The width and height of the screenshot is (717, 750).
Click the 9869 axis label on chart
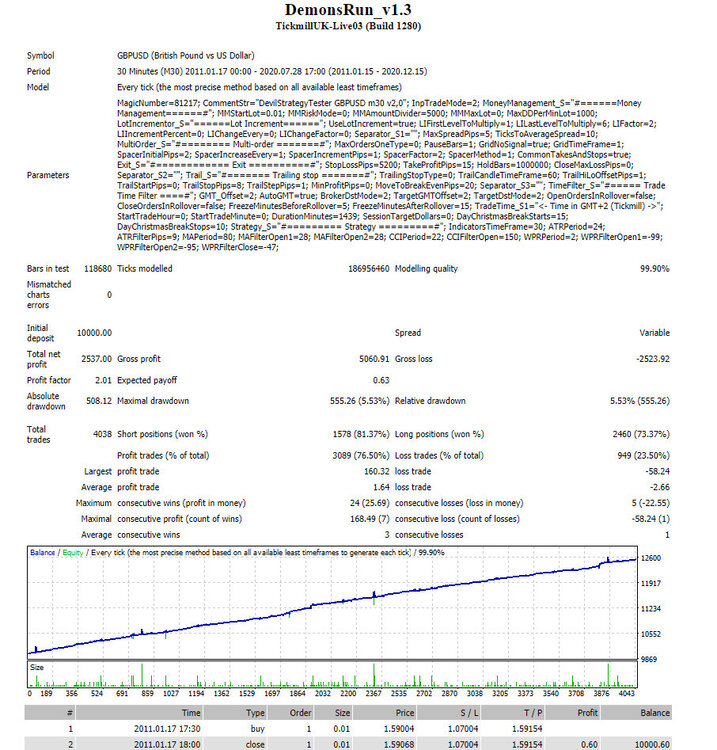coord(649,660)
